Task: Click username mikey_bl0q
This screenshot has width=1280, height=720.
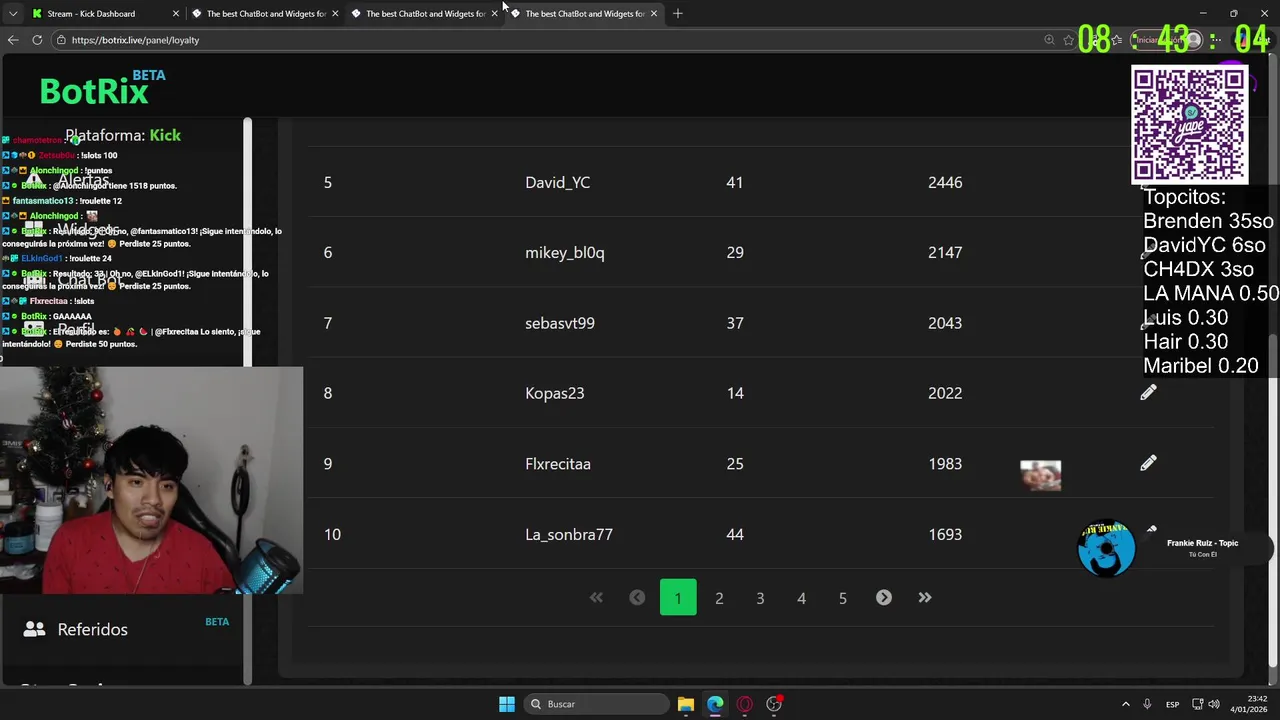Action: pyautogui.click(x=565, y=253)
